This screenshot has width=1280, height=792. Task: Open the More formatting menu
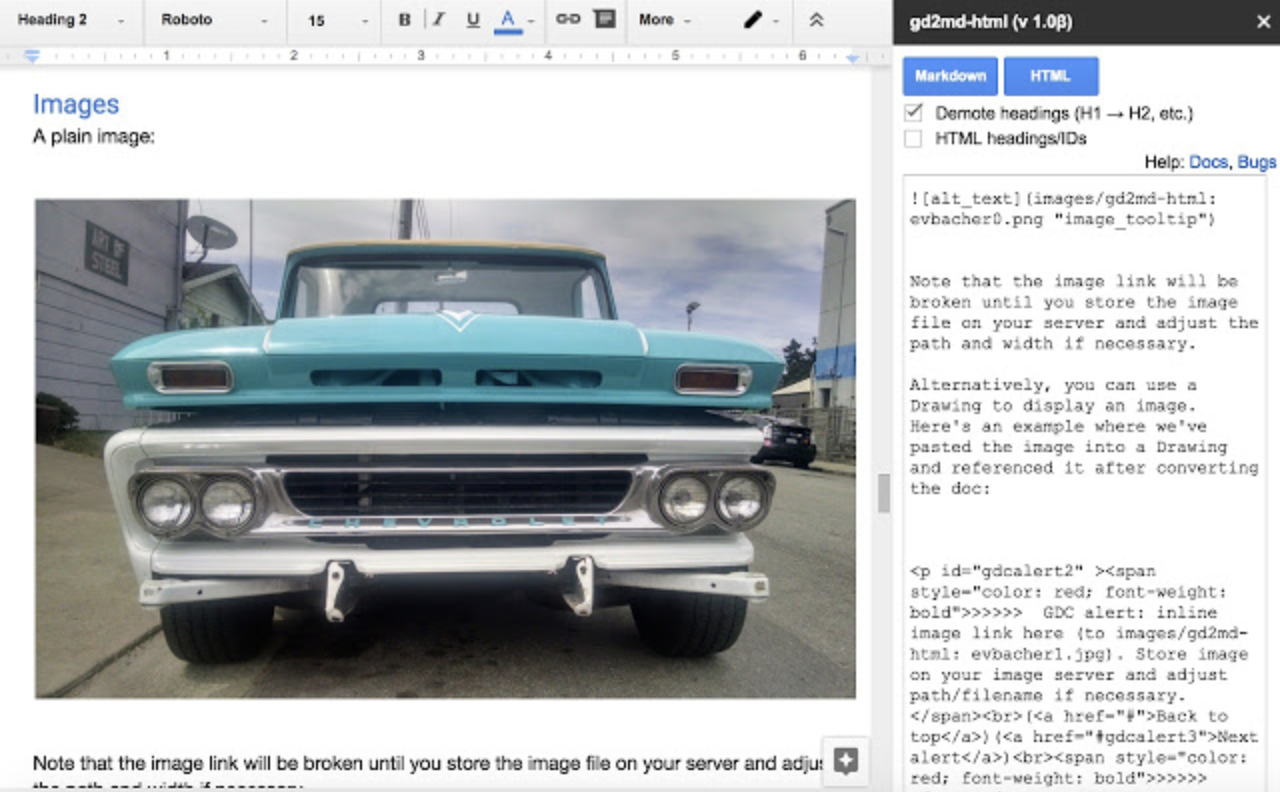(663, 19)
